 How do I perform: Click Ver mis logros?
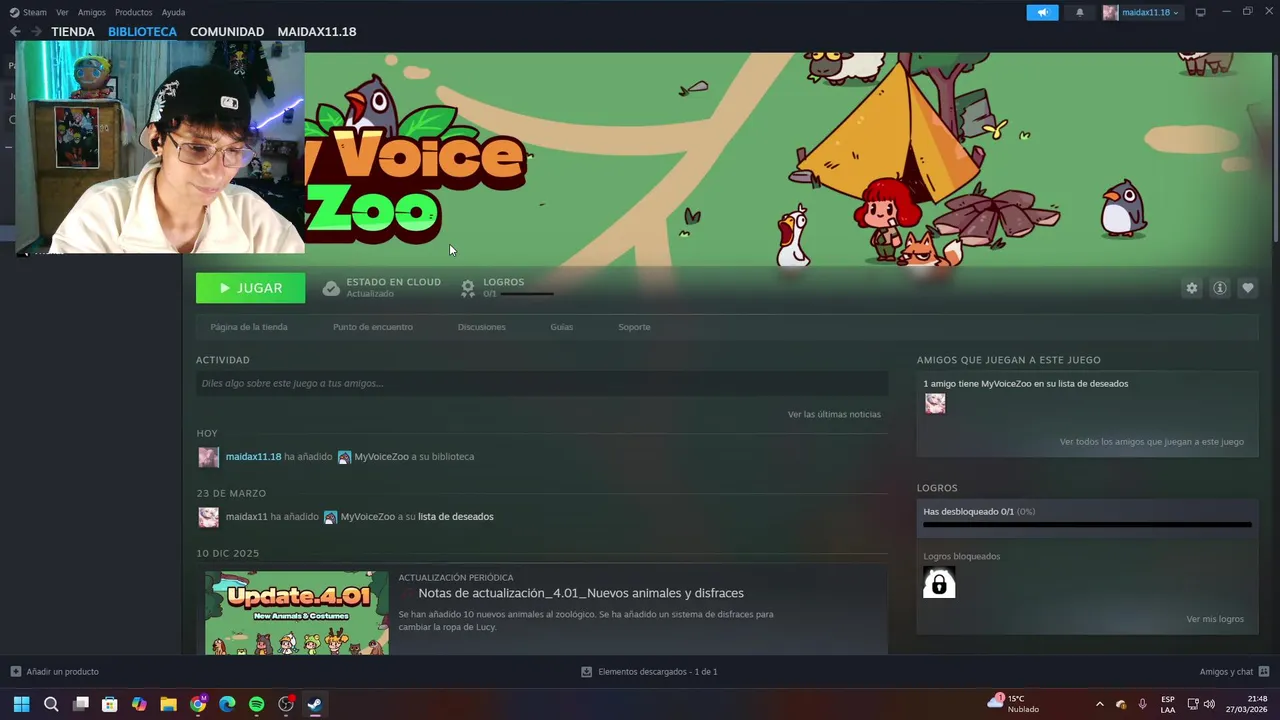pyautogui.click(x=1215, y=619)
